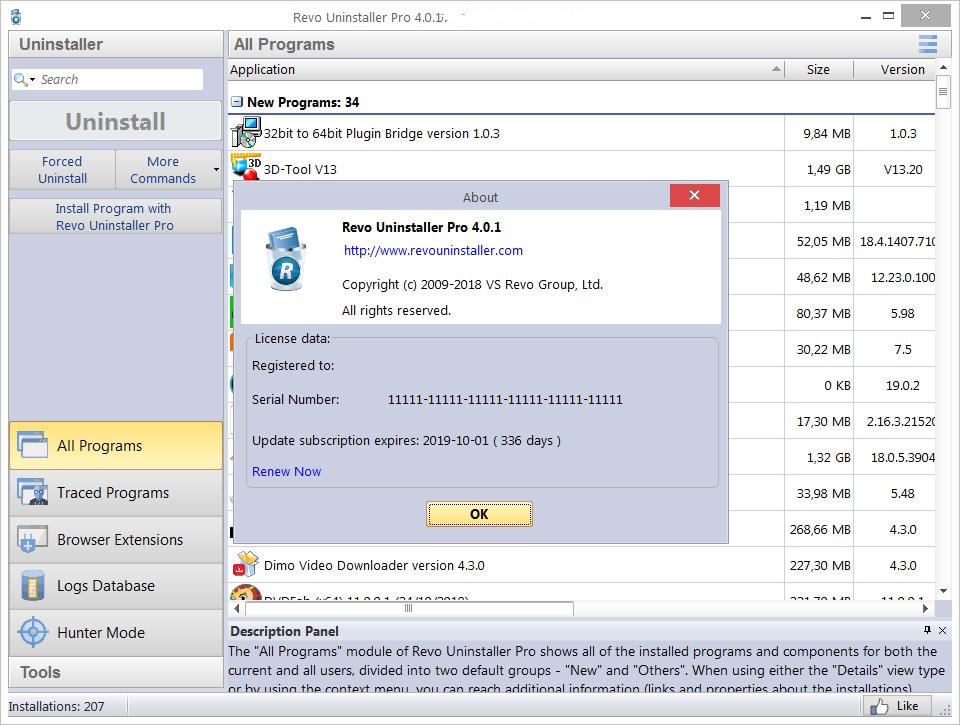This screenshot has height=725, width=960.
Task: Open Traced Programs section
Action: (116, 493)
